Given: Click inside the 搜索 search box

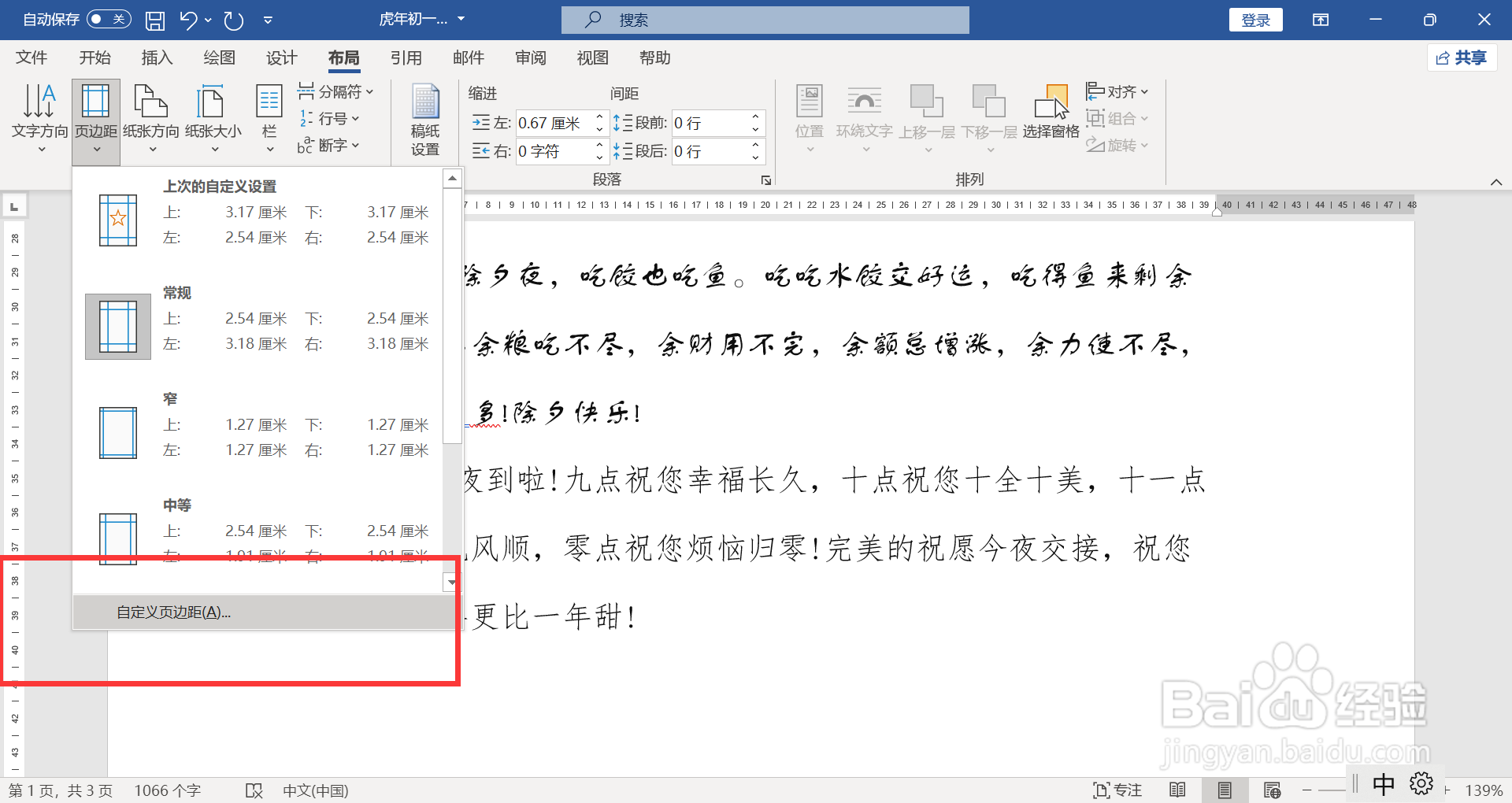Looking at the screenshot, I should 764,20.
